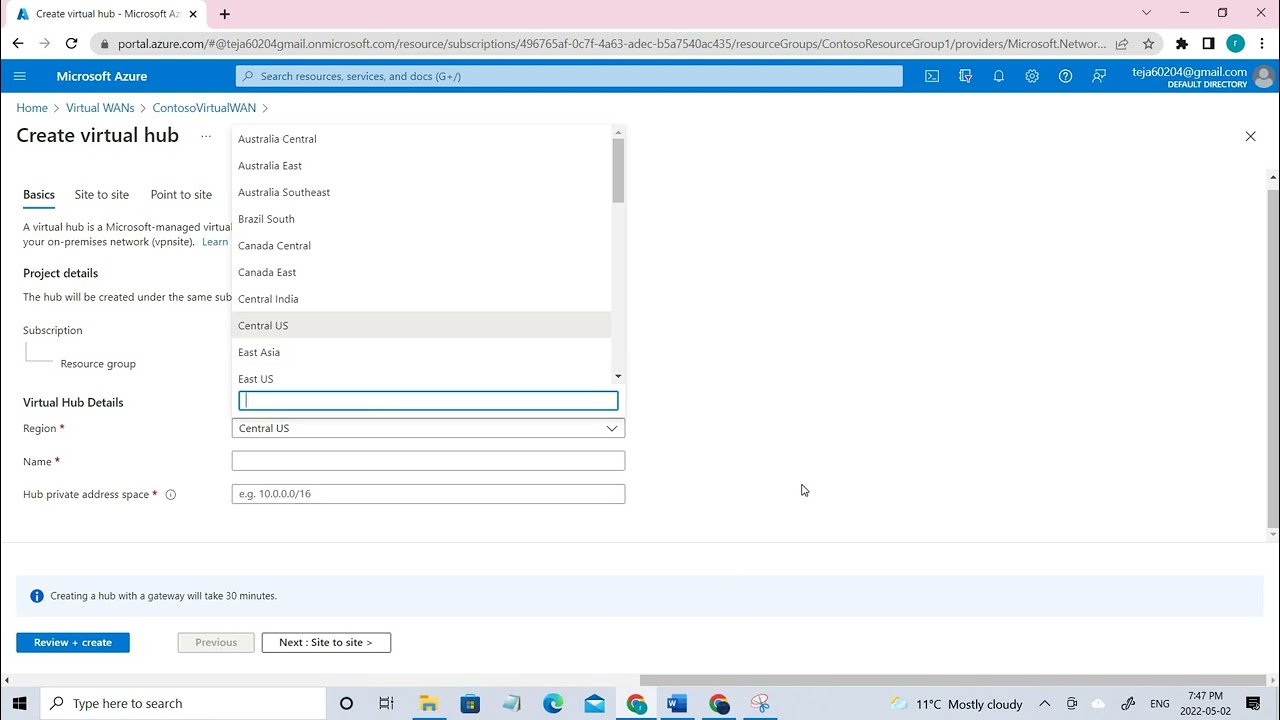The image size is (1280, 720).
Task: Click the Microsoft Azure logo text
Action: point(102,76)
